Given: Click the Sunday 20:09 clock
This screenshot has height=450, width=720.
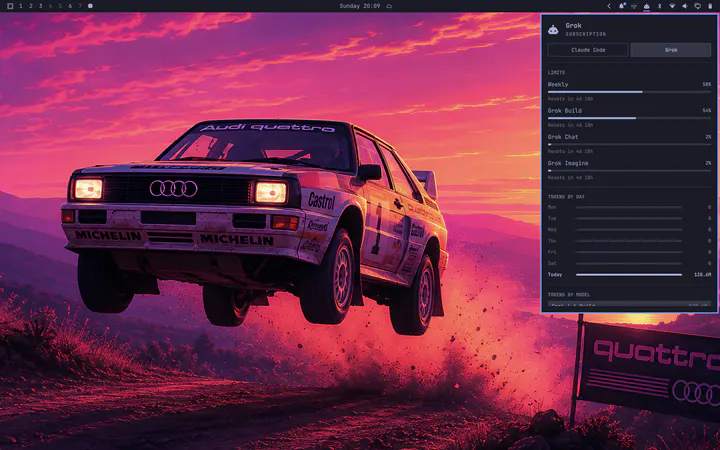Looking at the screenshot, I should 360,6.
